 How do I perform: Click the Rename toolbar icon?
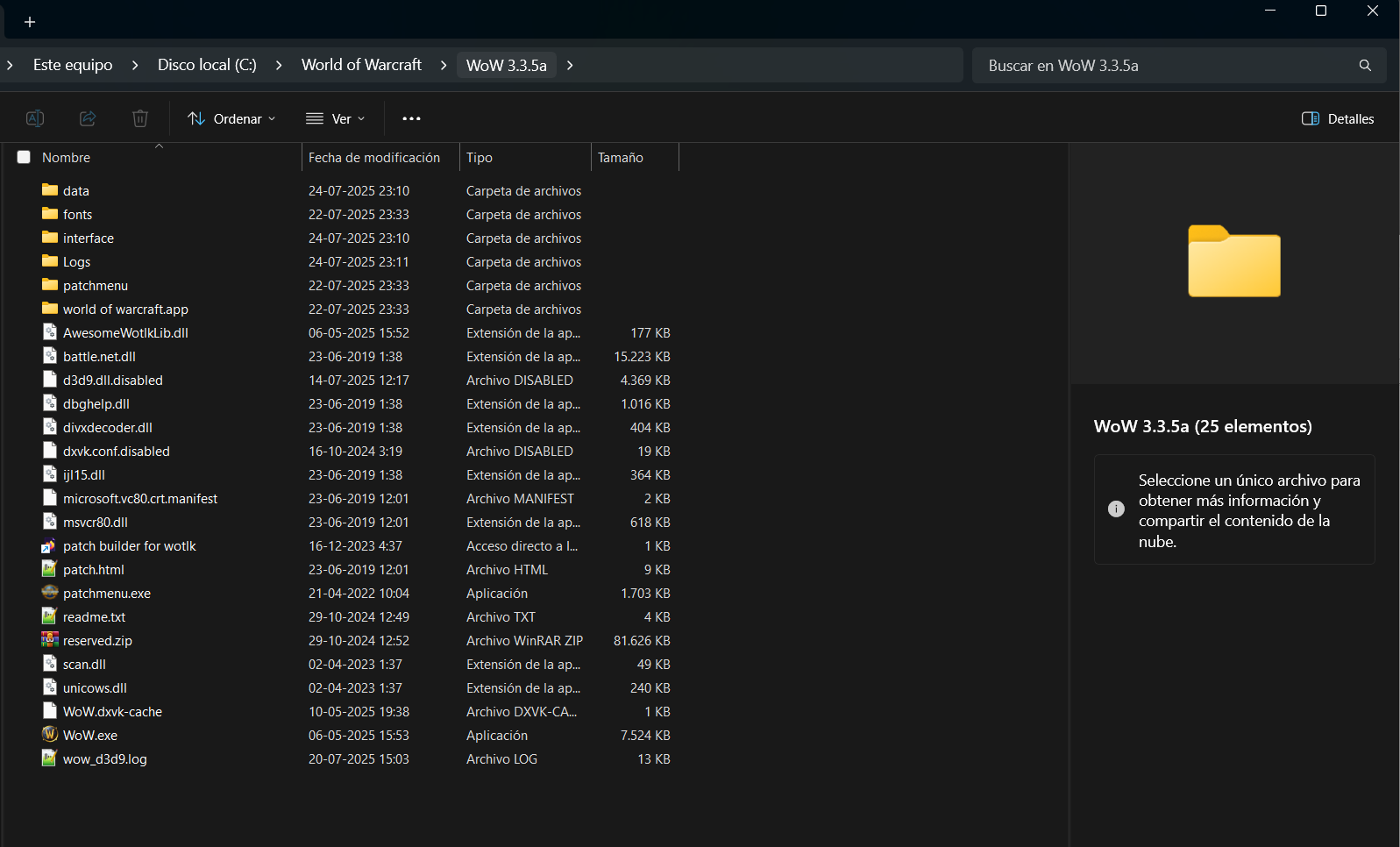(35, 118)
